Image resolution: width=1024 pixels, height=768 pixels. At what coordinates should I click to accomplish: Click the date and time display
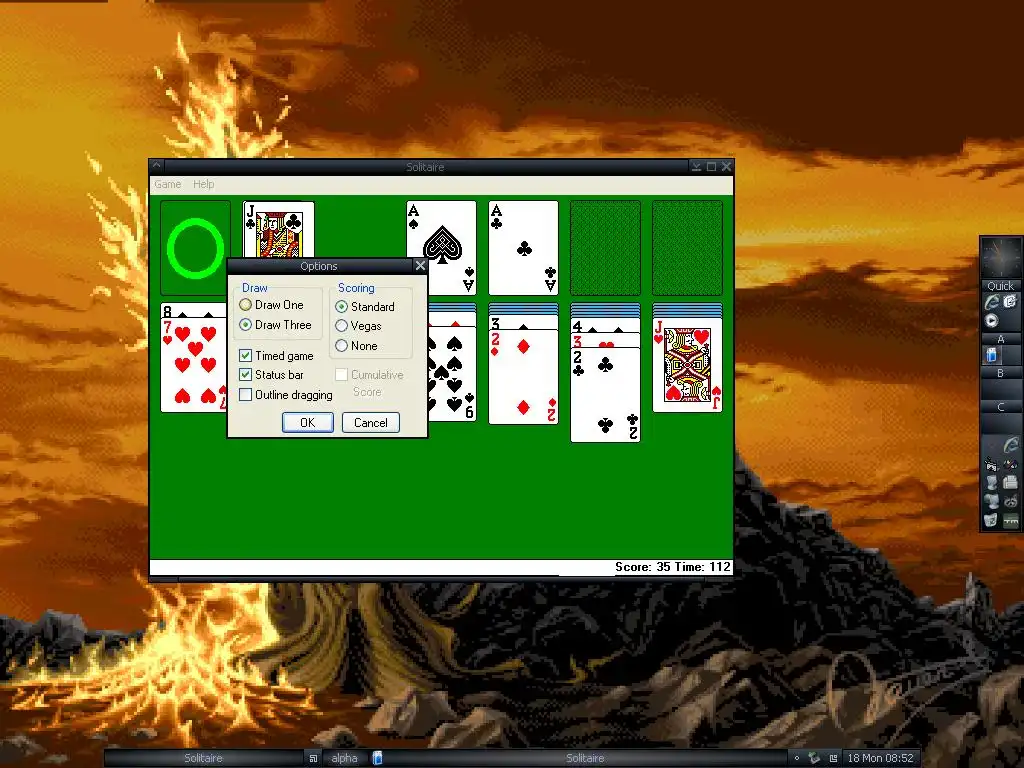click(x=880, y=758)
